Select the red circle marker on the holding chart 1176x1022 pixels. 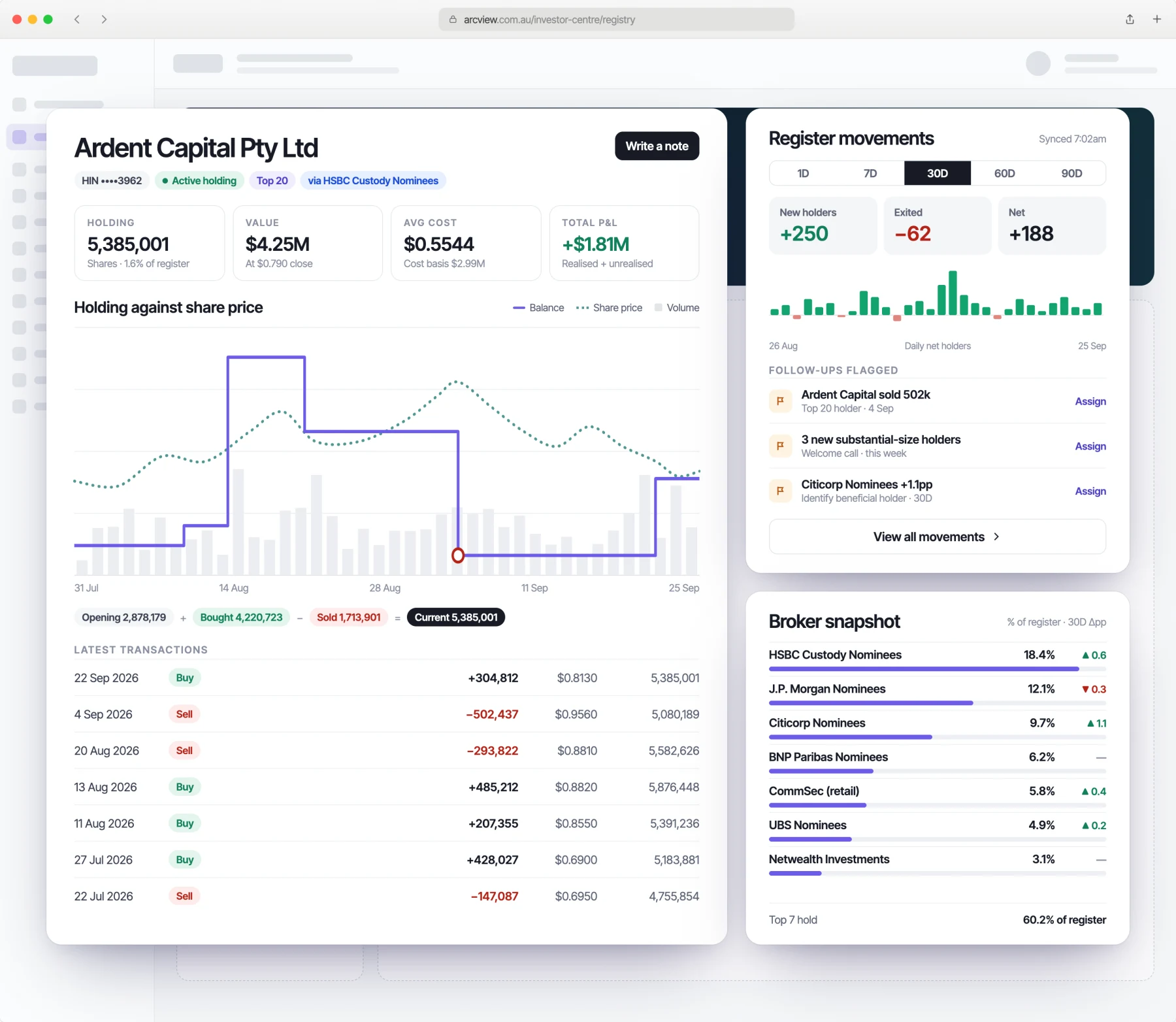click(458, 555)
